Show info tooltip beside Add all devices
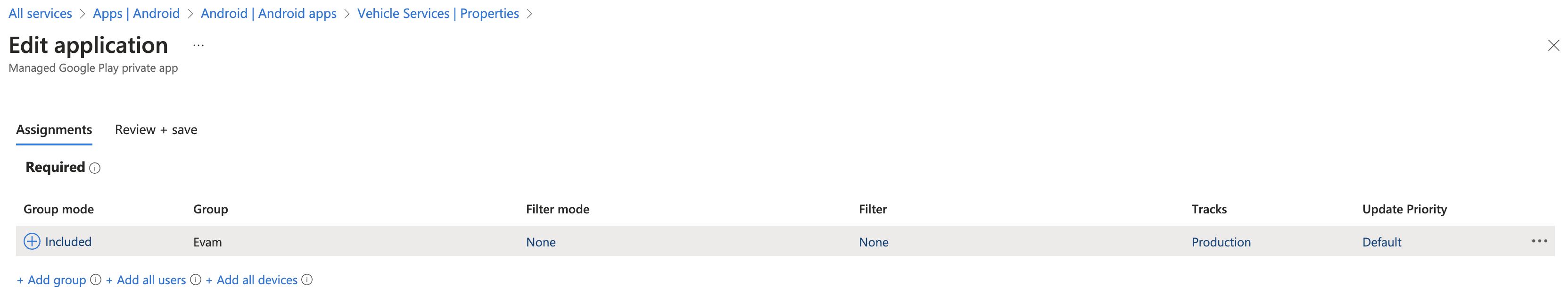 pos(307,280)
